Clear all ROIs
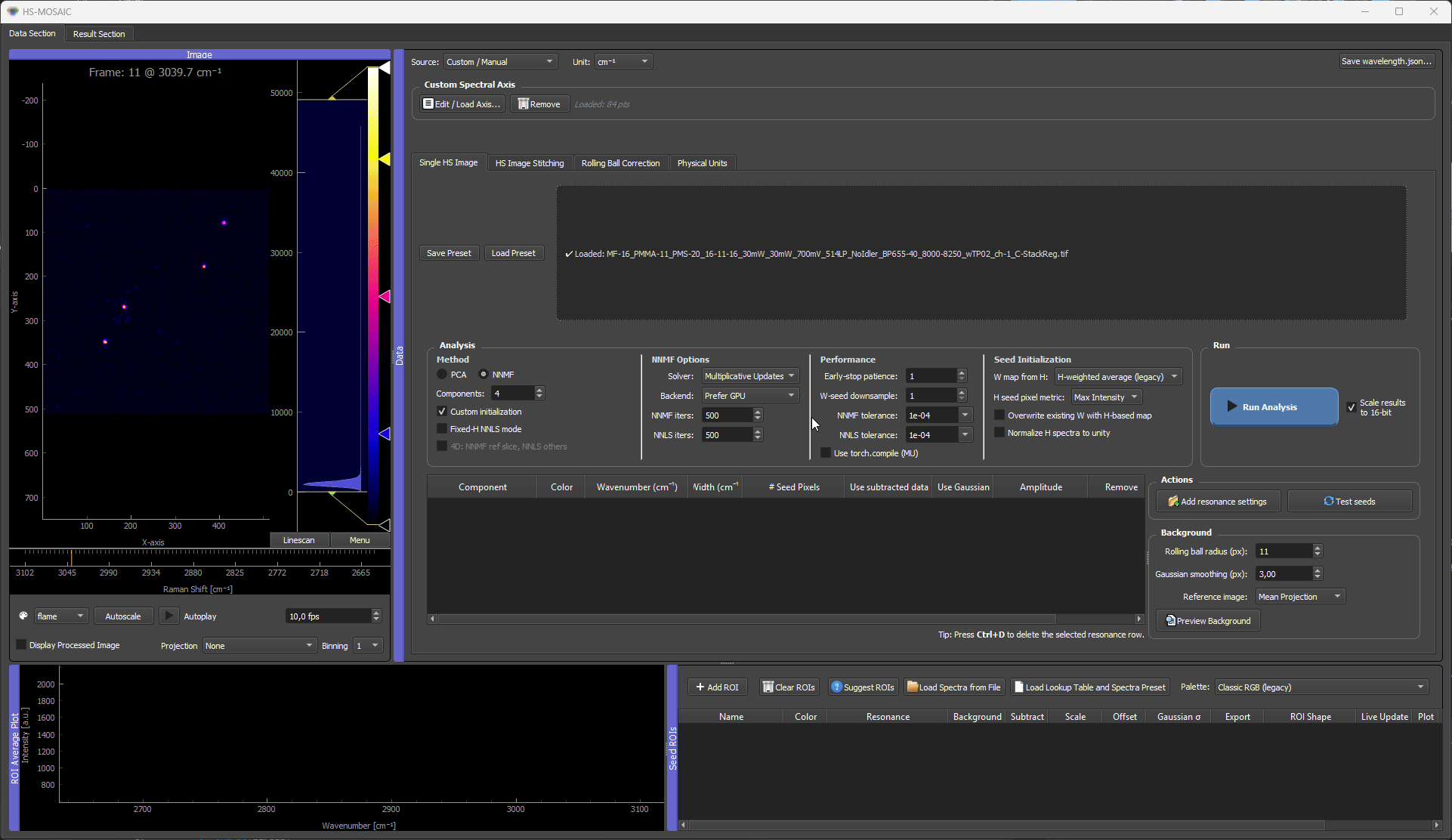 click(789, 687)
